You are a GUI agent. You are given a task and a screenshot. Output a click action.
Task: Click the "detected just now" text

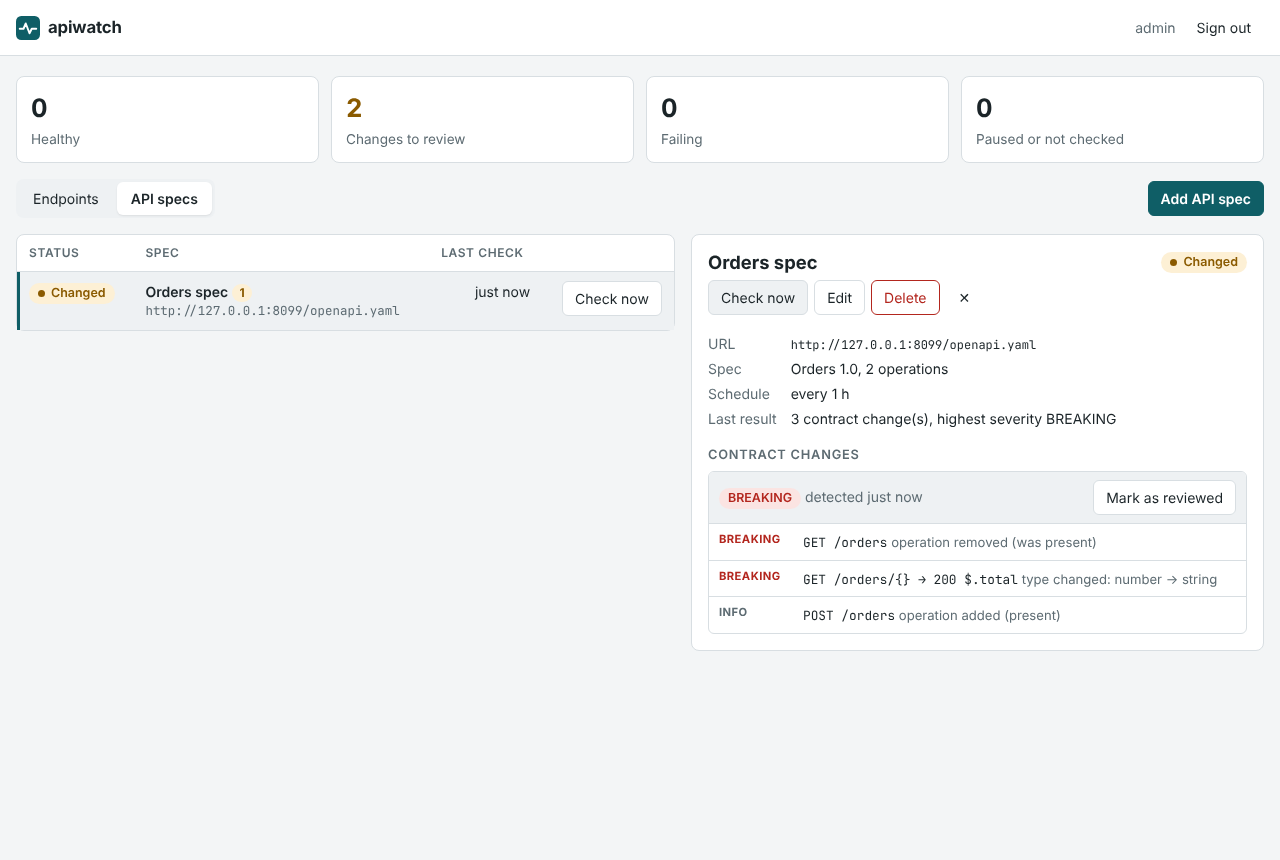coord(864,497)
